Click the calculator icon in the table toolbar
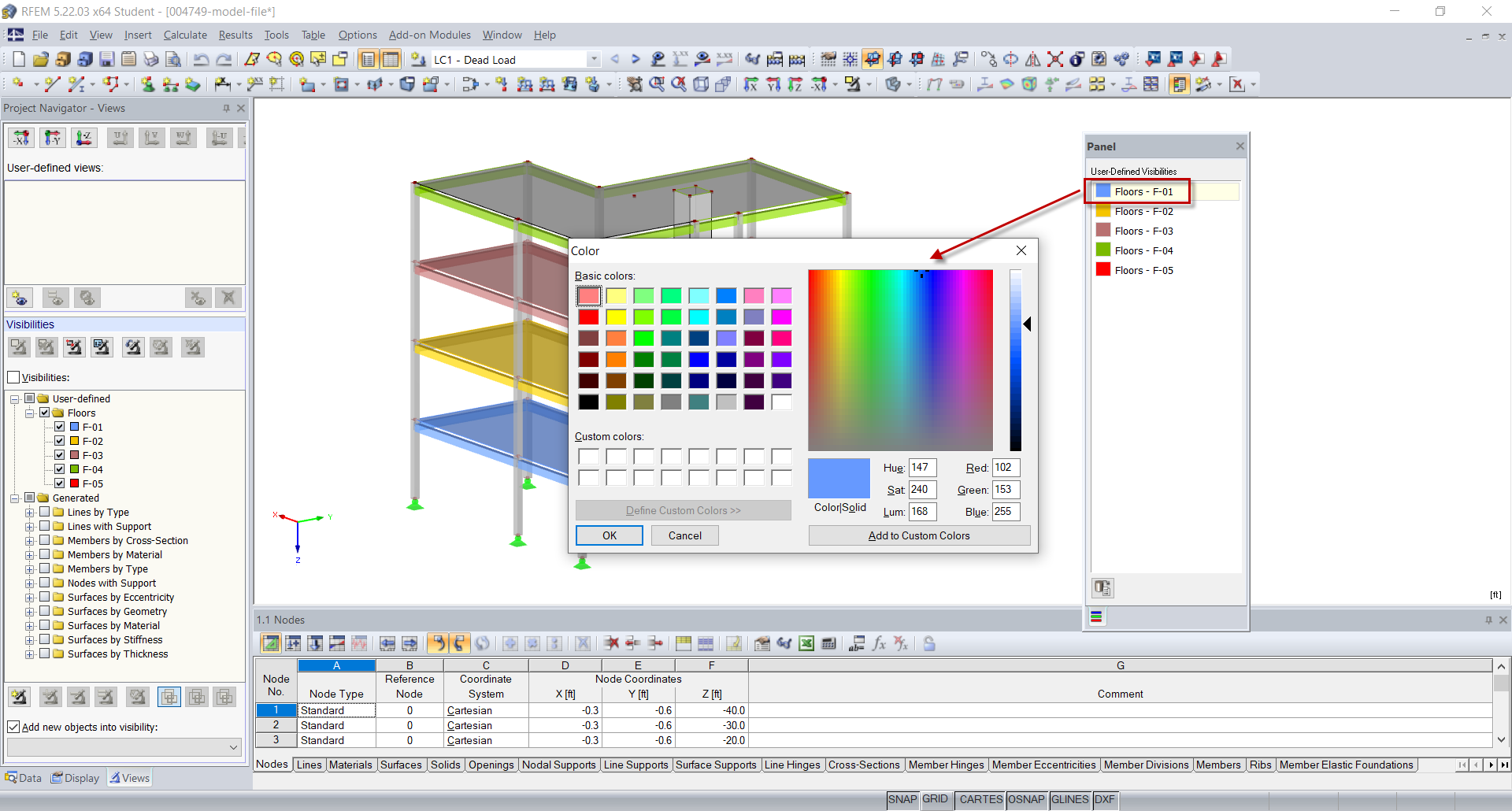 click(829, 643)
